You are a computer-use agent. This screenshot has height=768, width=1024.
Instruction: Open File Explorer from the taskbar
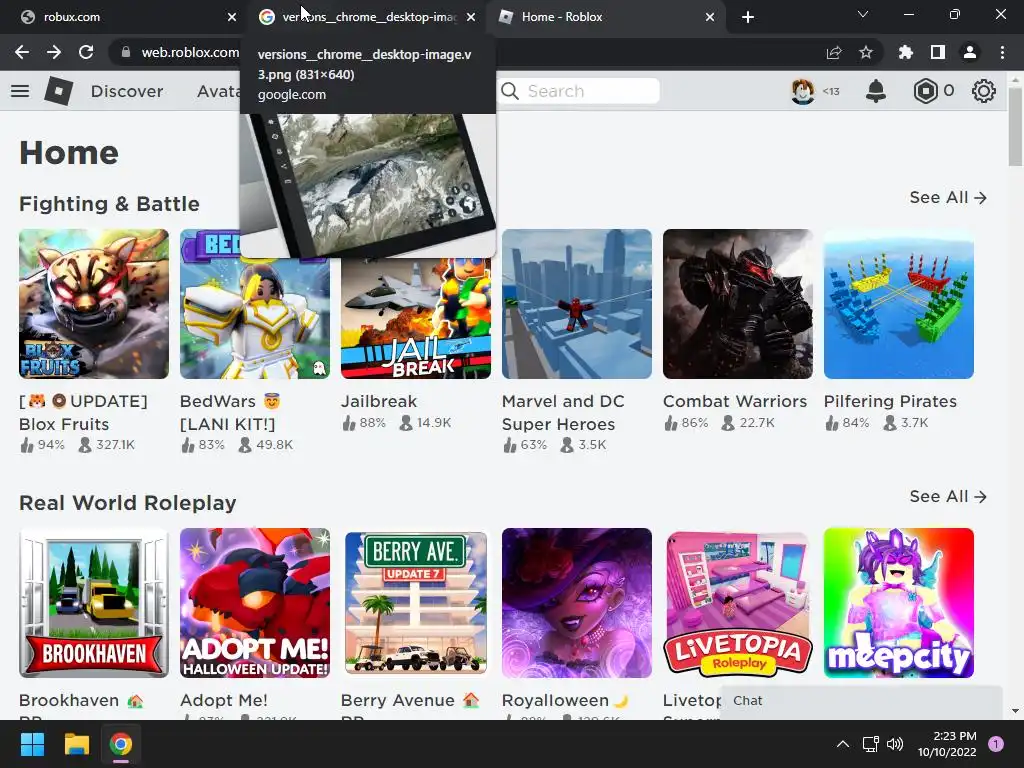76,744
